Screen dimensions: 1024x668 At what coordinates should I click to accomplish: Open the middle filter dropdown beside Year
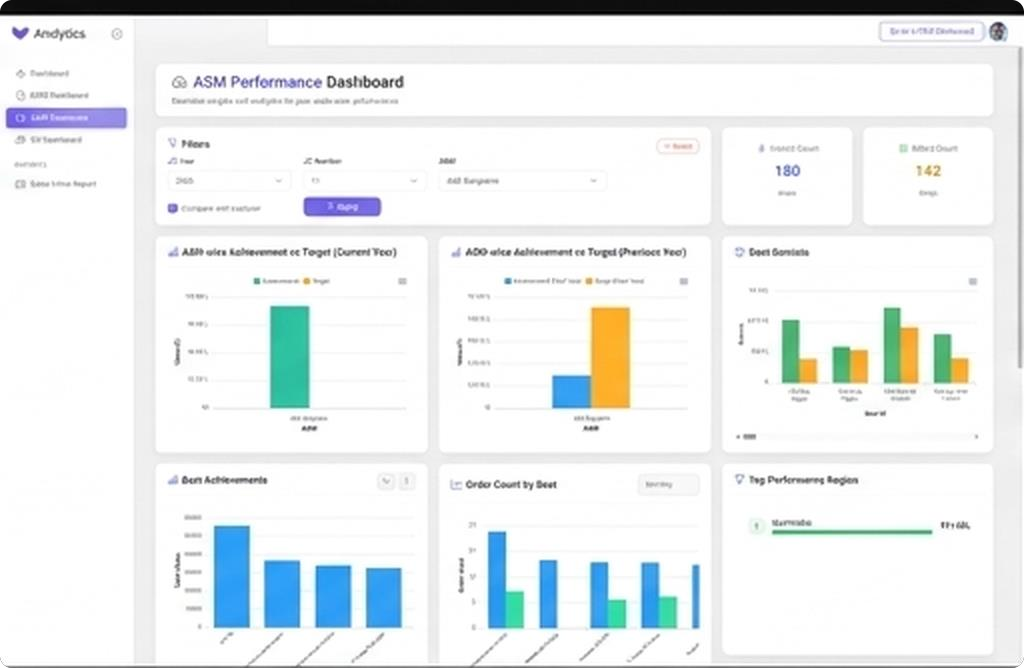click(x=364, y=181)
